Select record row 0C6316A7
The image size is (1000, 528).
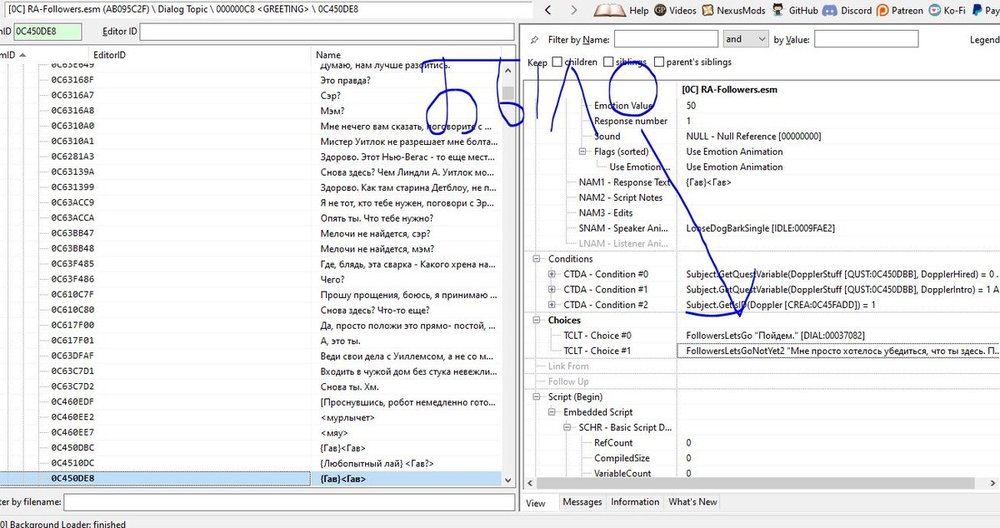tap(251, 96)
